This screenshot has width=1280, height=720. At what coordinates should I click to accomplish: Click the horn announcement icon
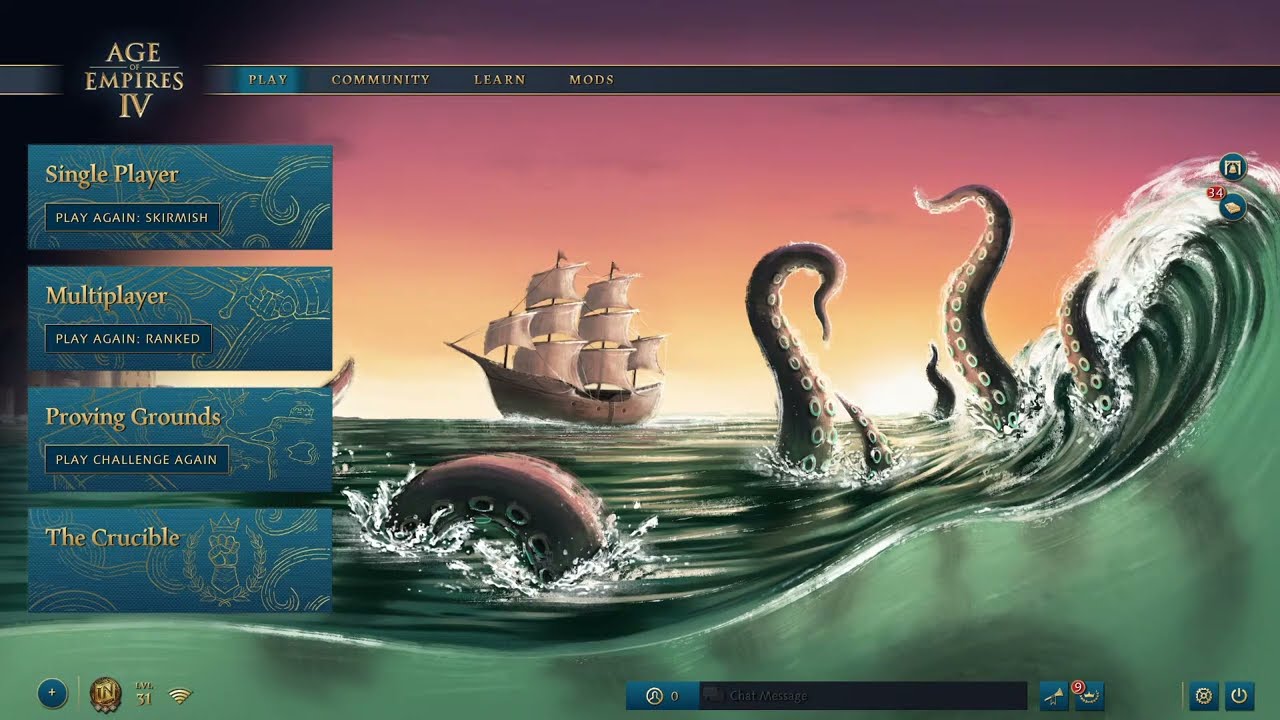click(1054, 696)
